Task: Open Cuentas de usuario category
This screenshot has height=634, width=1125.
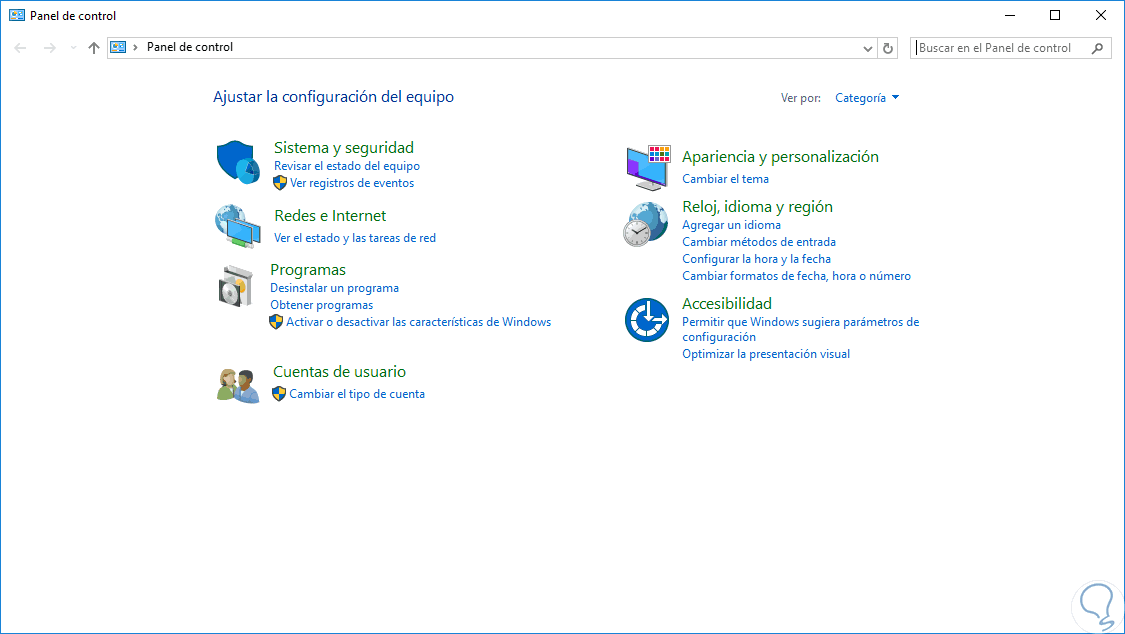Action: (x=339, y=372)
